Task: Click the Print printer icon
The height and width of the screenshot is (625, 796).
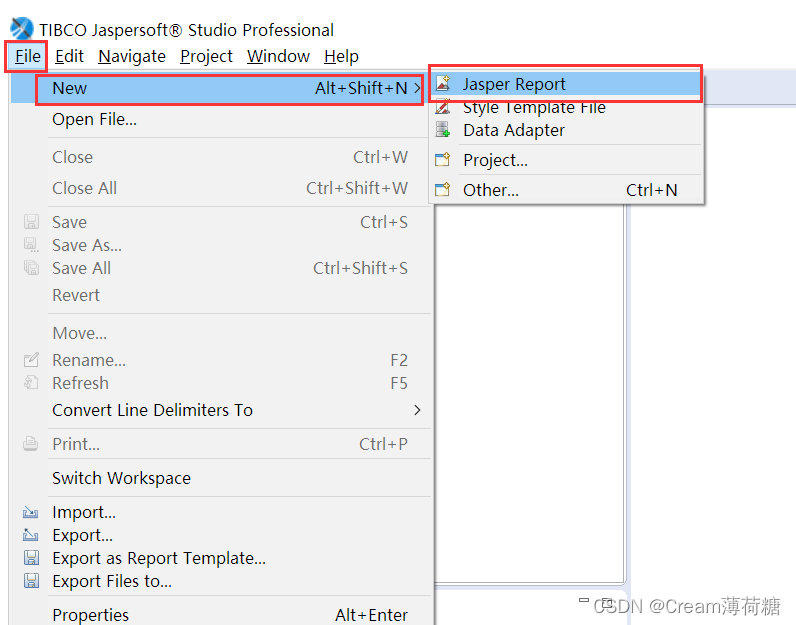Action: coord(30,444)
